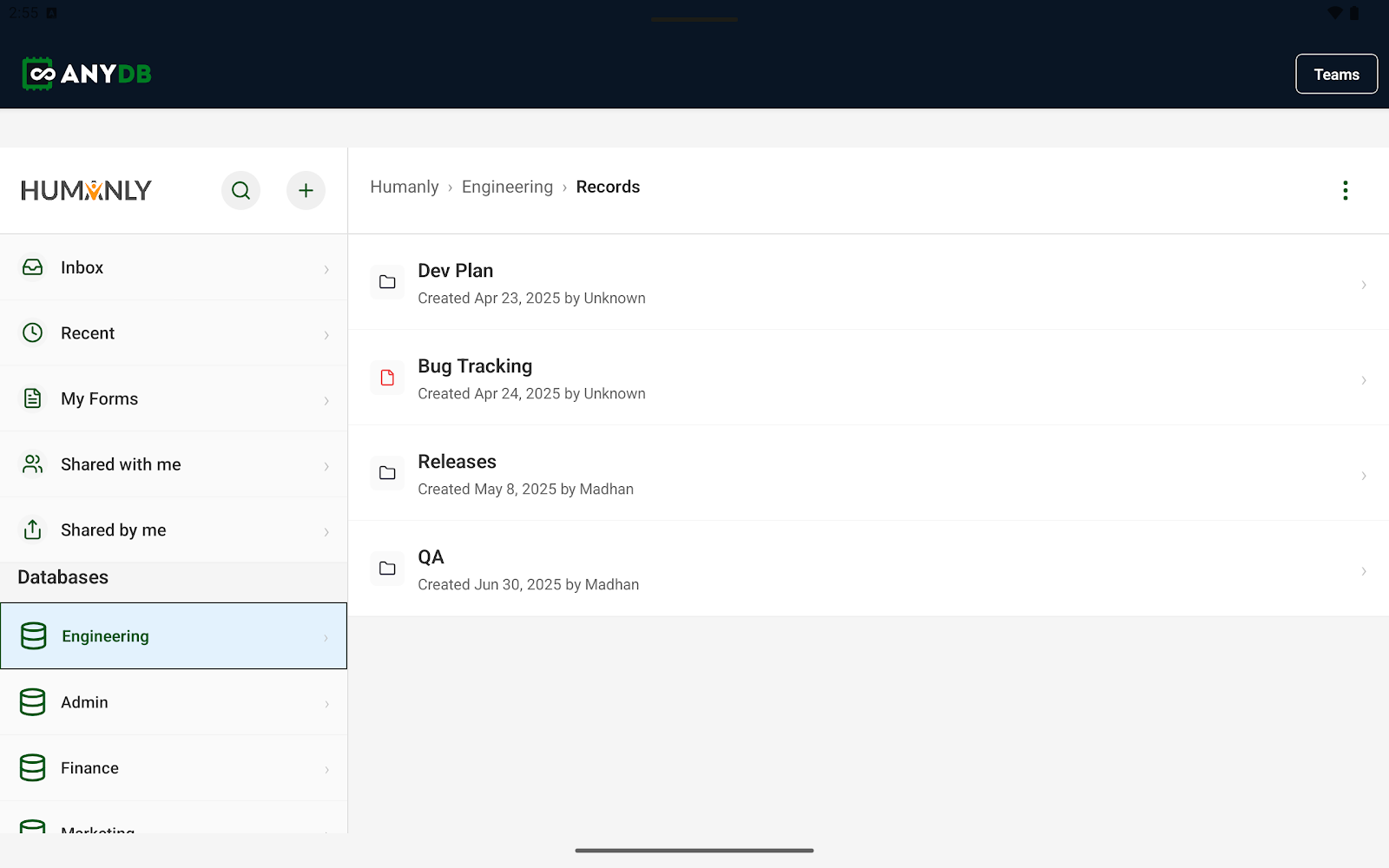1389x868 pixels.
Task: Click the Inbox tray icon
Action: click(x=33, y=267)
